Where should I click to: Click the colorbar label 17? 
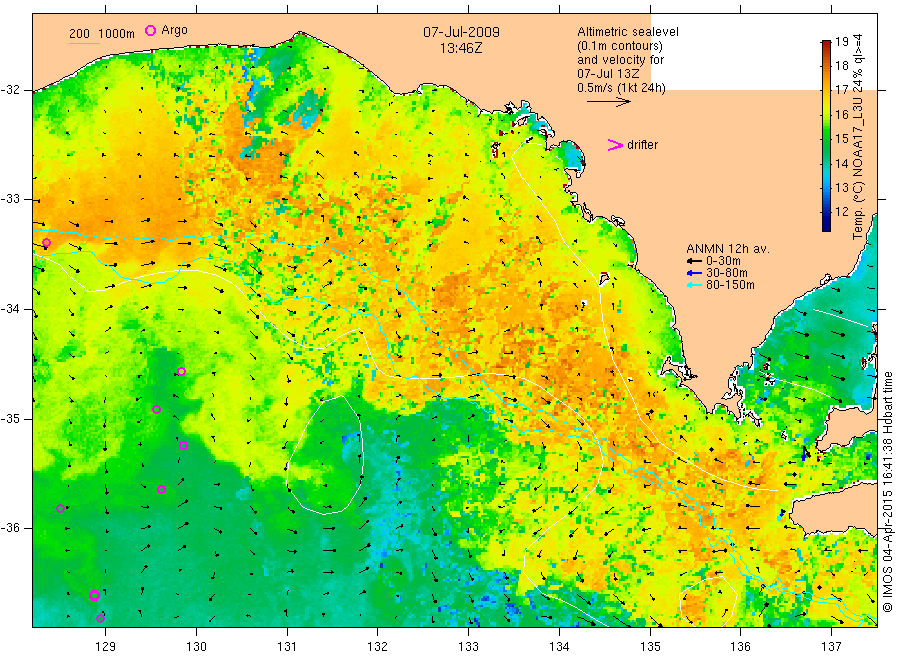coord(841,90)
